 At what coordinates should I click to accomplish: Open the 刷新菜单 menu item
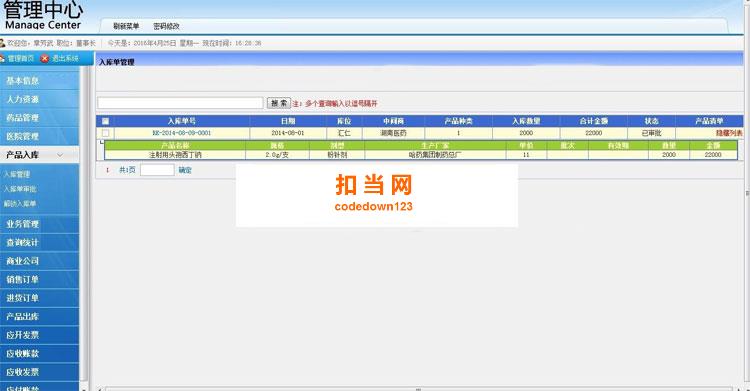point(126,26)
